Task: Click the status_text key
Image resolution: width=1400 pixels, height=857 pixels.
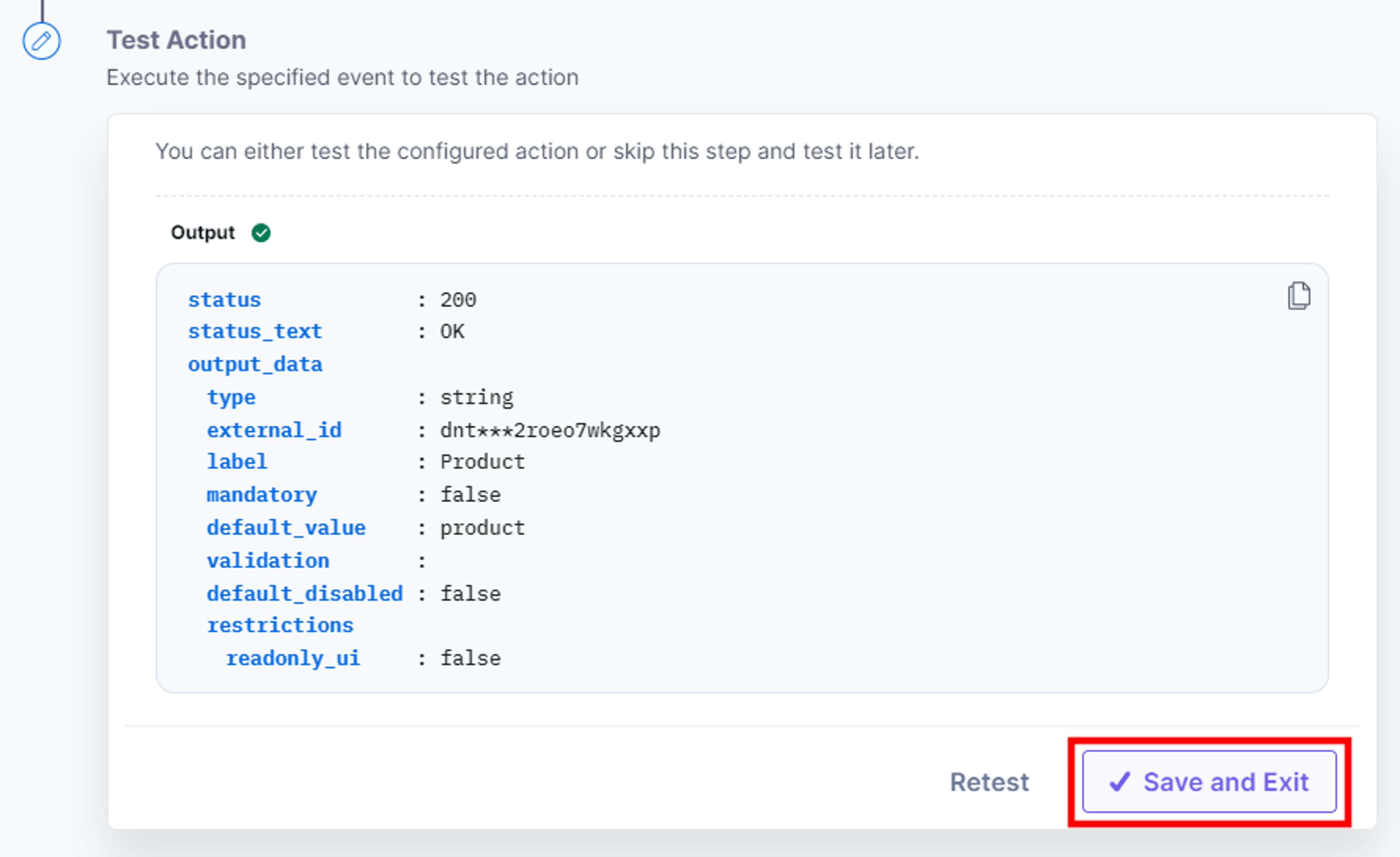Action: coord(255,331)
